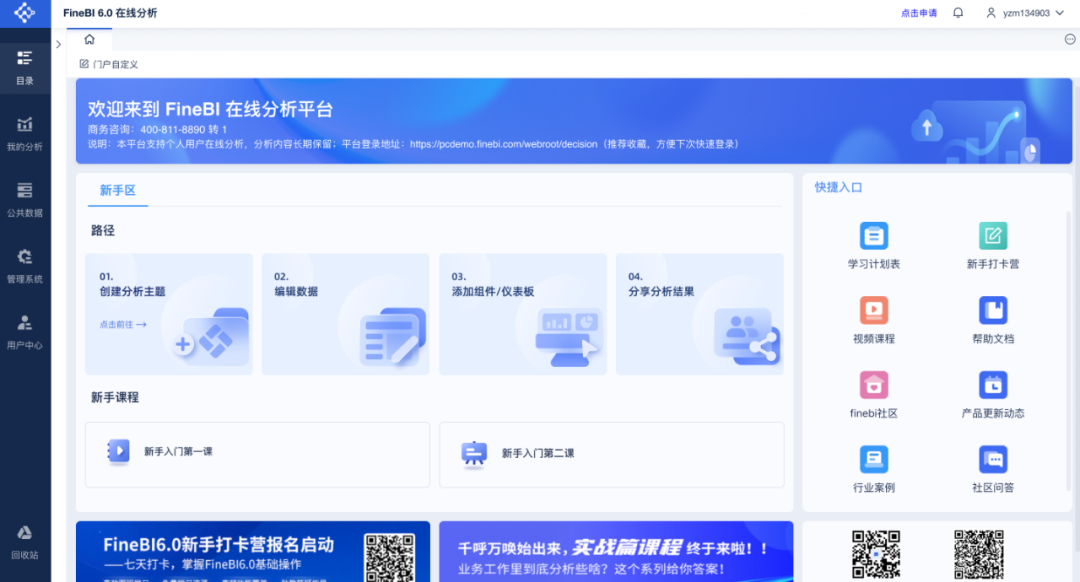Open the 01 创建分析主题 card
1080x582 pixels.
click(x=169, y=314)
